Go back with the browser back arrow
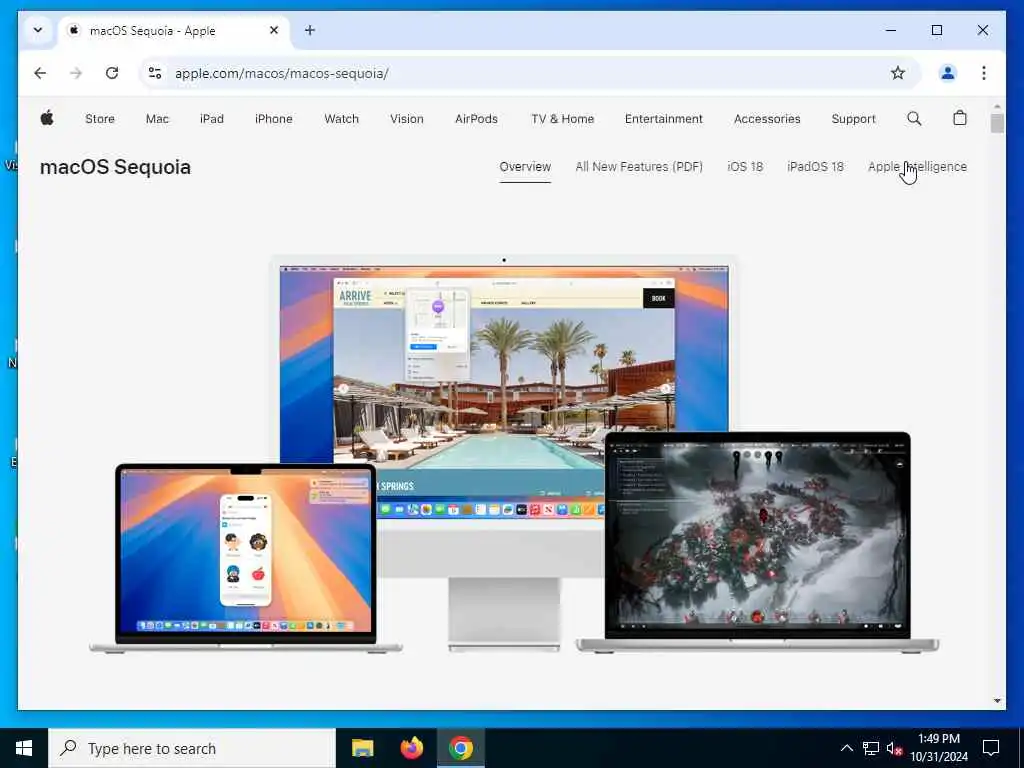Viewport: 1024px width, 768px height. point(40,73)
